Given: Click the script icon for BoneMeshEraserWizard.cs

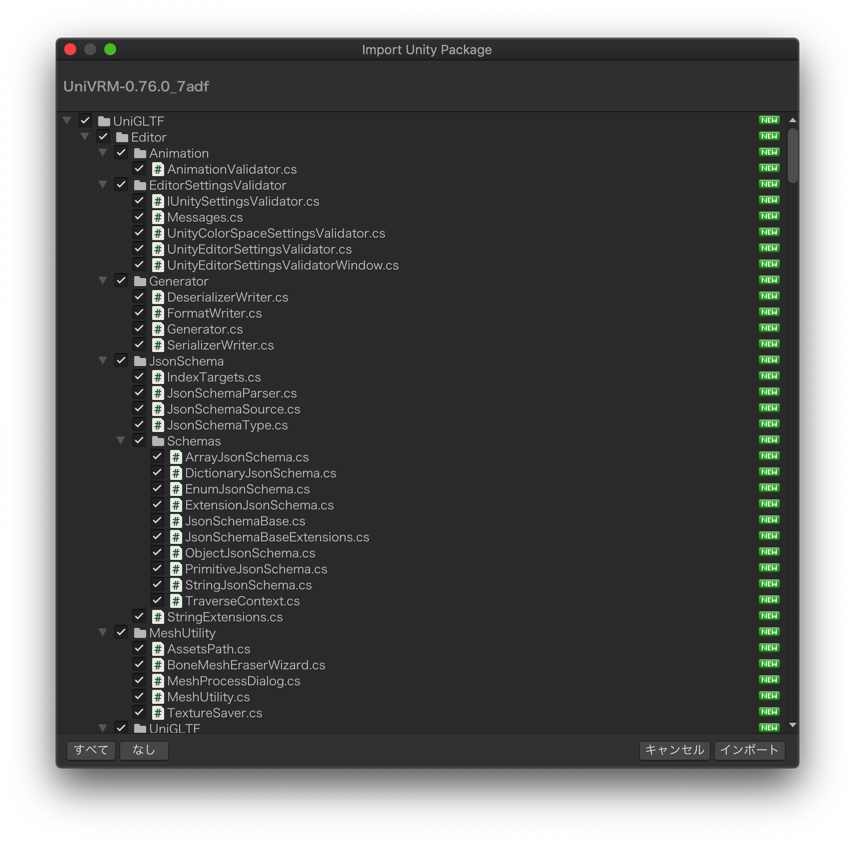Looking at the screenshot, I should (x=158, y=665).
